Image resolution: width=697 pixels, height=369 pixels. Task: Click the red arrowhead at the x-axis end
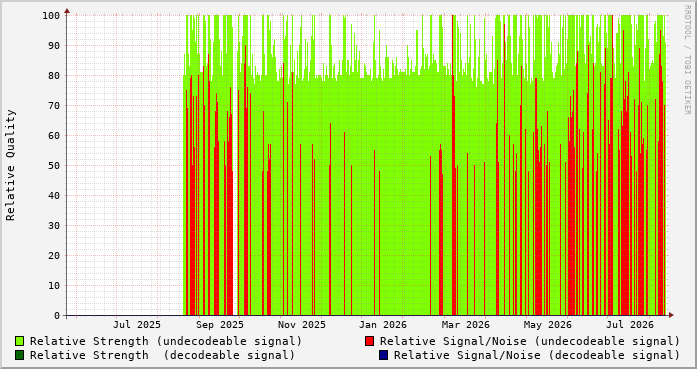671,315
